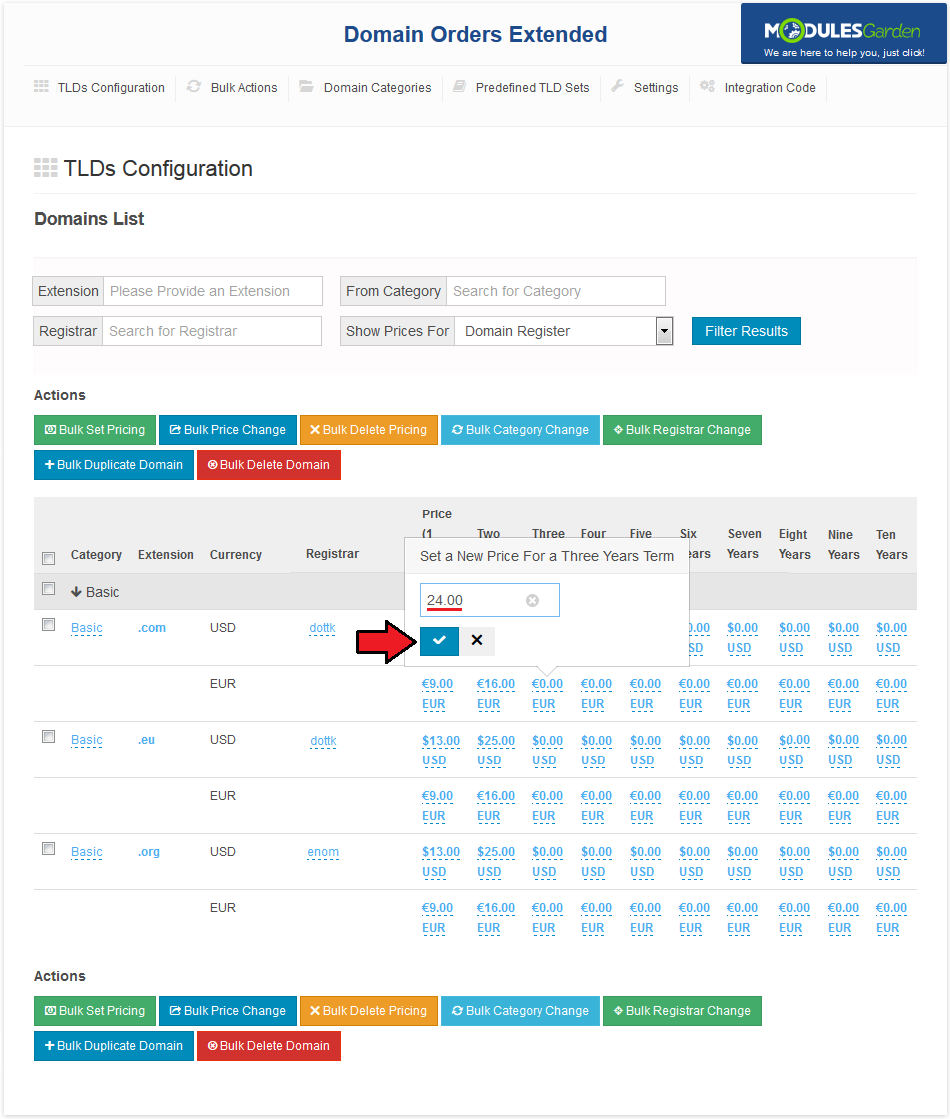Edit the .eu two-year $25.00 USD price
Viewport: 950px width, 1119px height.
(x=496, y=750)
